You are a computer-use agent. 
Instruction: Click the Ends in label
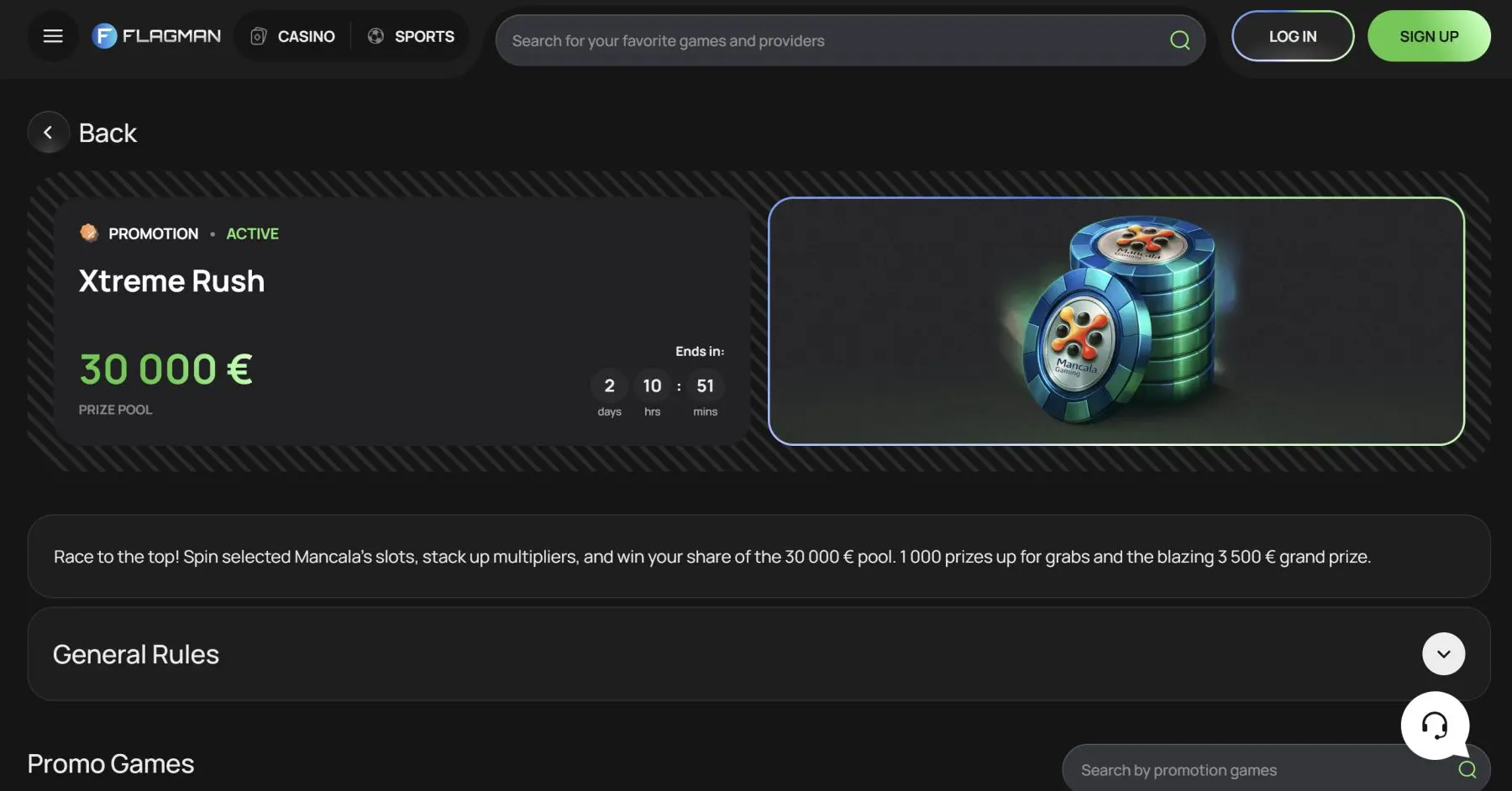(x=700, y=351)
